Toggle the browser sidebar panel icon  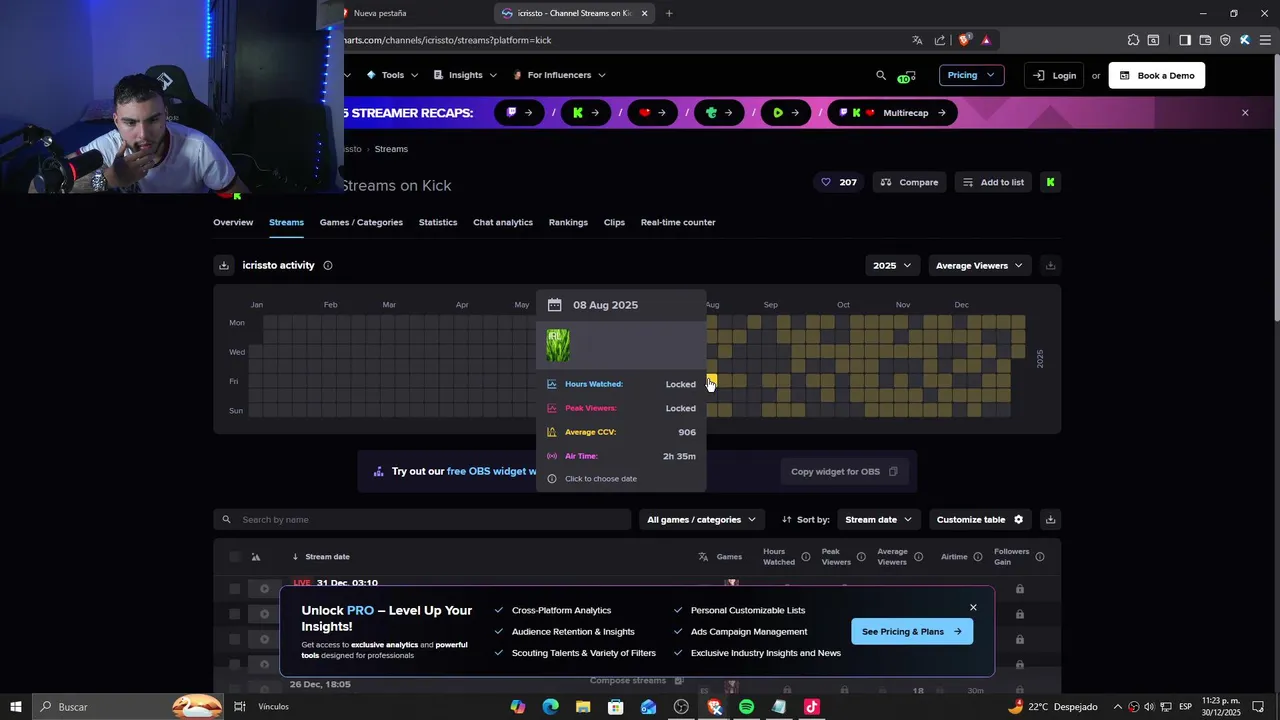point(1185,40)
